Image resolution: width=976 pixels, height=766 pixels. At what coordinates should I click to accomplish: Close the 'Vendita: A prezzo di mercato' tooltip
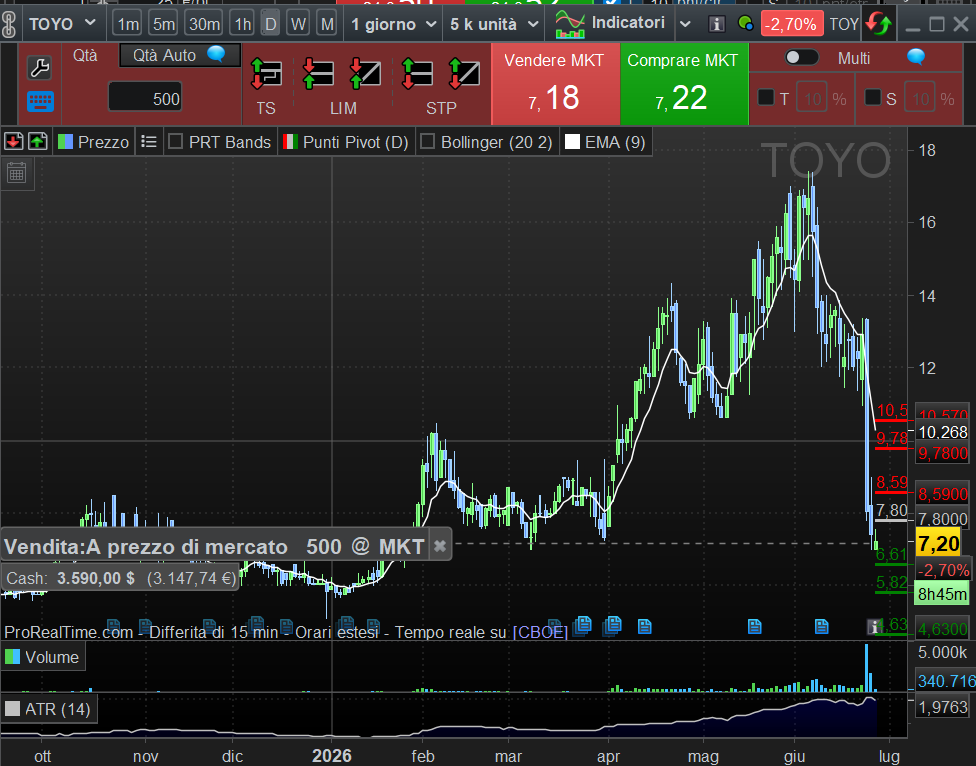click(439, 546)
